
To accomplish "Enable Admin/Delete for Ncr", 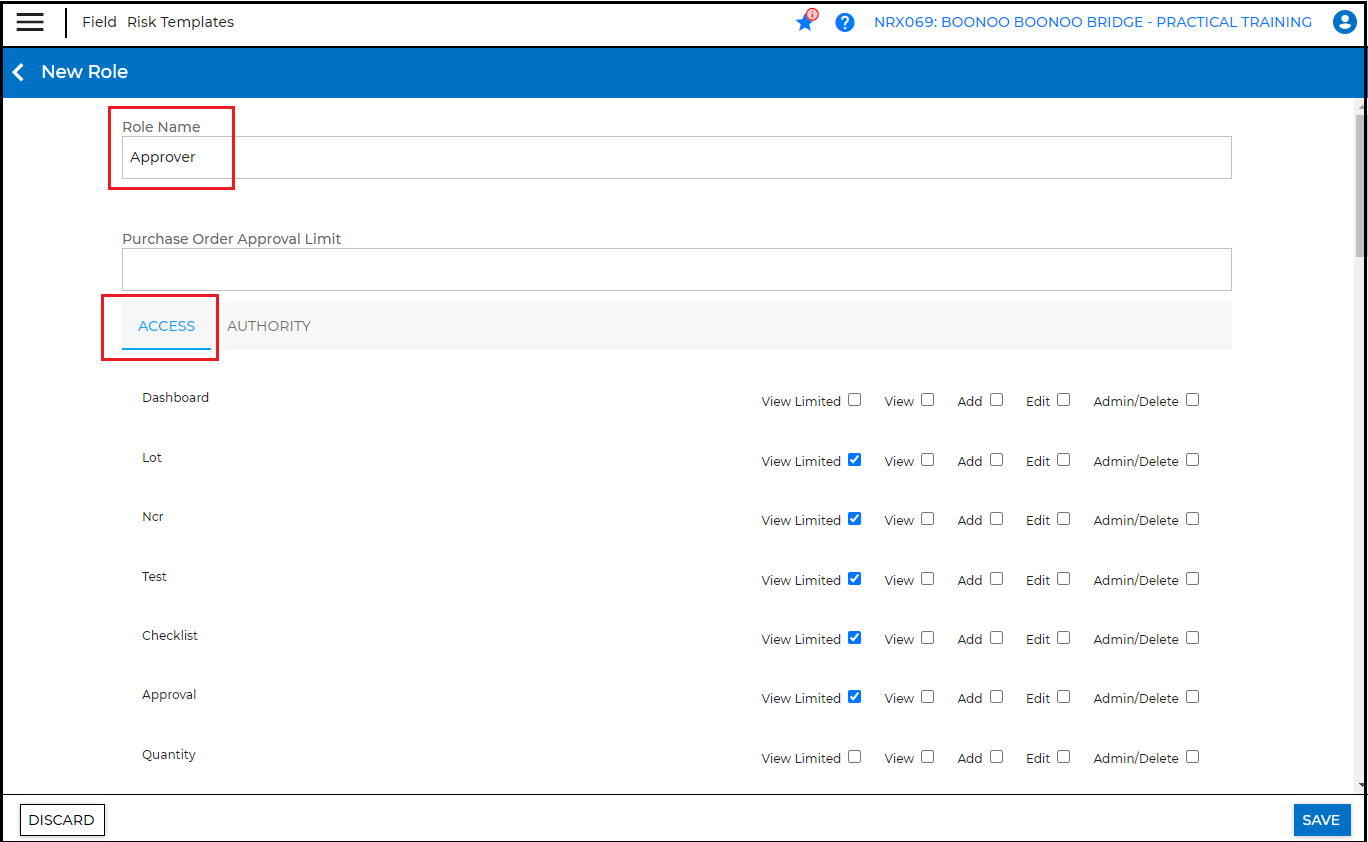I will pos(1192,519).
